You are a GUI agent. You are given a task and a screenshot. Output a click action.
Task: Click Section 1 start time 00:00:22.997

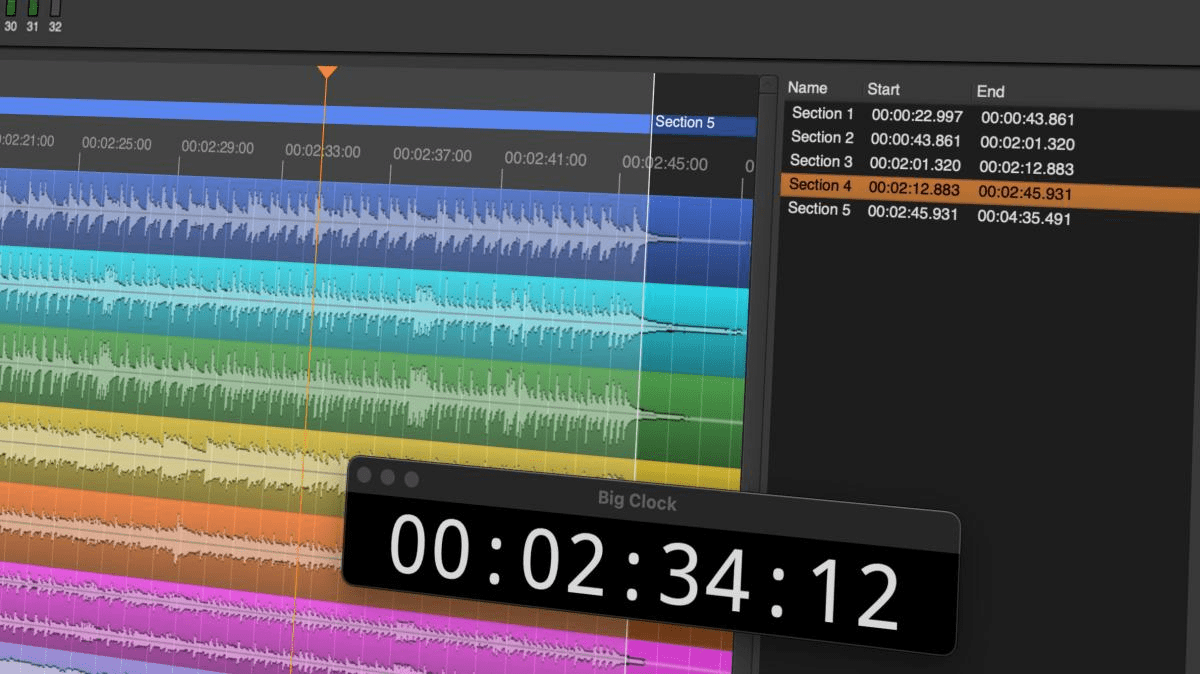coord(917,116)
